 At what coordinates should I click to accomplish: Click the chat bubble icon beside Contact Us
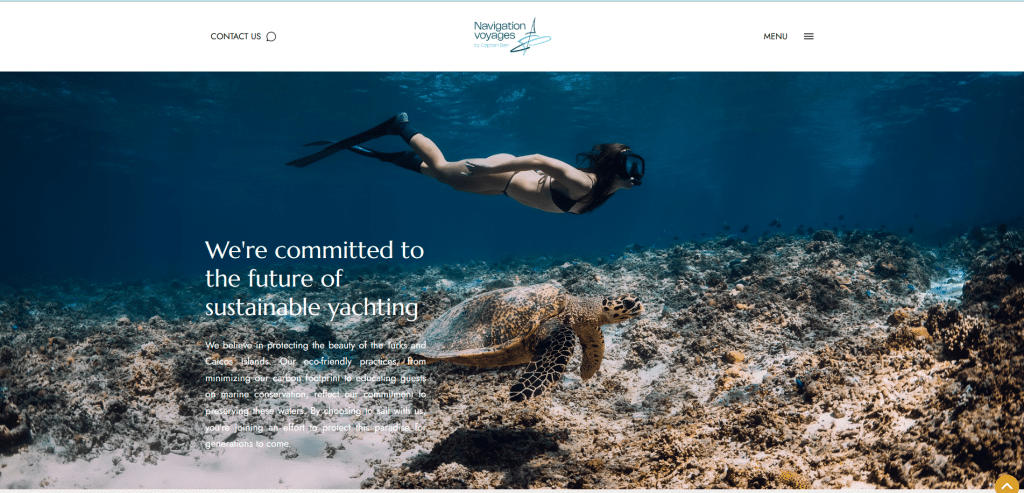[271, 37]
